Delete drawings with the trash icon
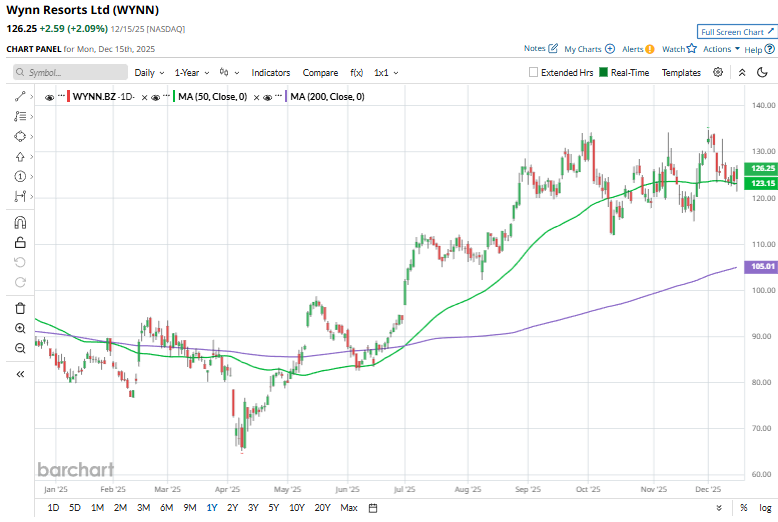Image resolution: width=778 pixels, height=522 pixels. click(20, 308)
